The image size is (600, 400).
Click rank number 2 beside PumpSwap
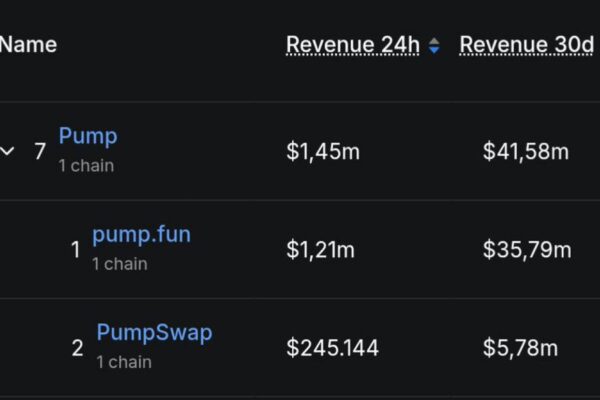77,348
